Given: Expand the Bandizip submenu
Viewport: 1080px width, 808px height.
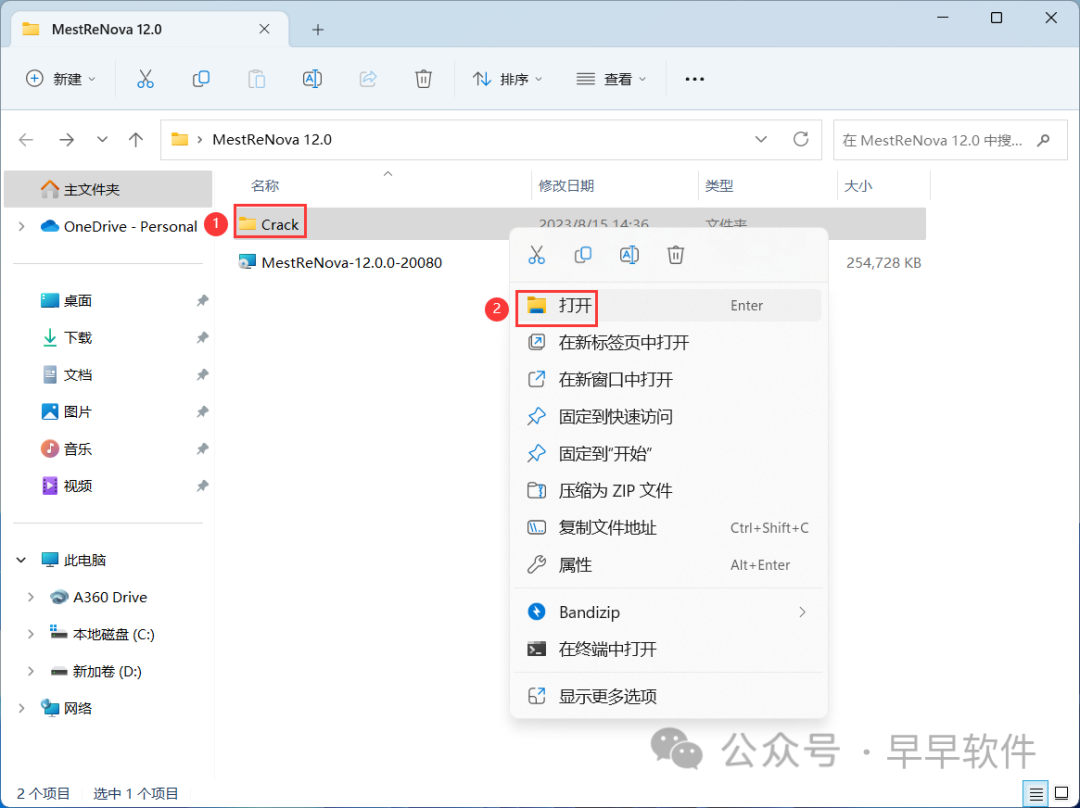Looking at the screenshot, I should 801,612.
